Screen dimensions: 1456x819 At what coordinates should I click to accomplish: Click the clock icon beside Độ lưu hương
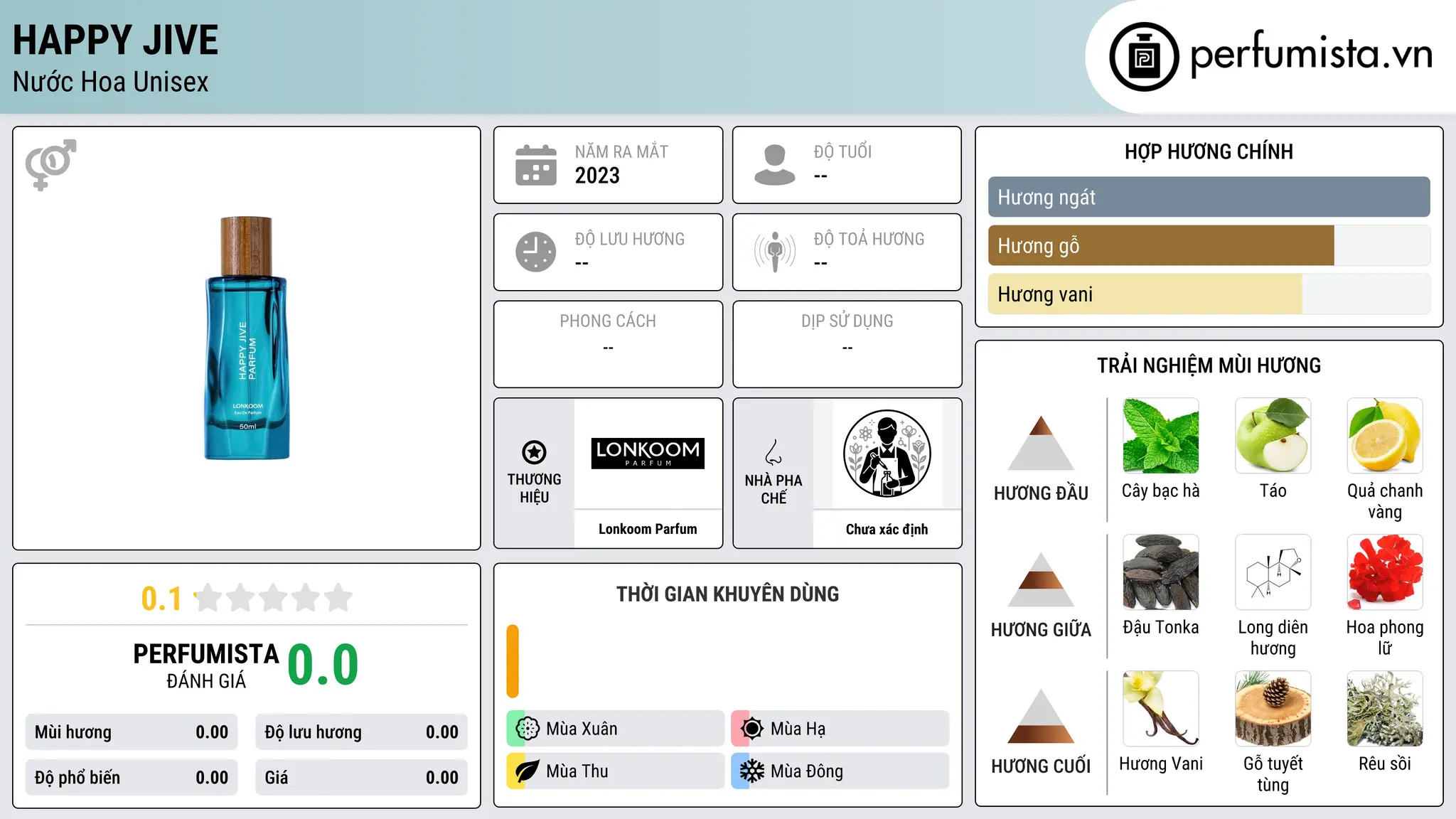[536, 252]
